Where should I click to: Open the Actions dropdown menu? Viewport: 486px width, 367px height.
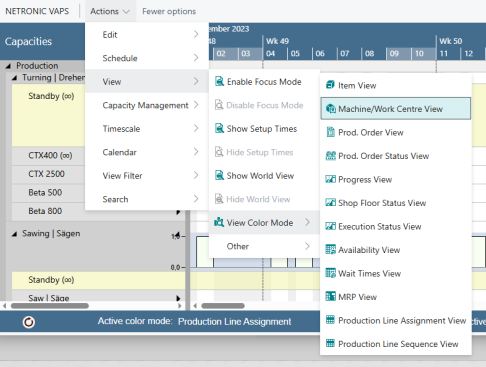pos(110,11)
